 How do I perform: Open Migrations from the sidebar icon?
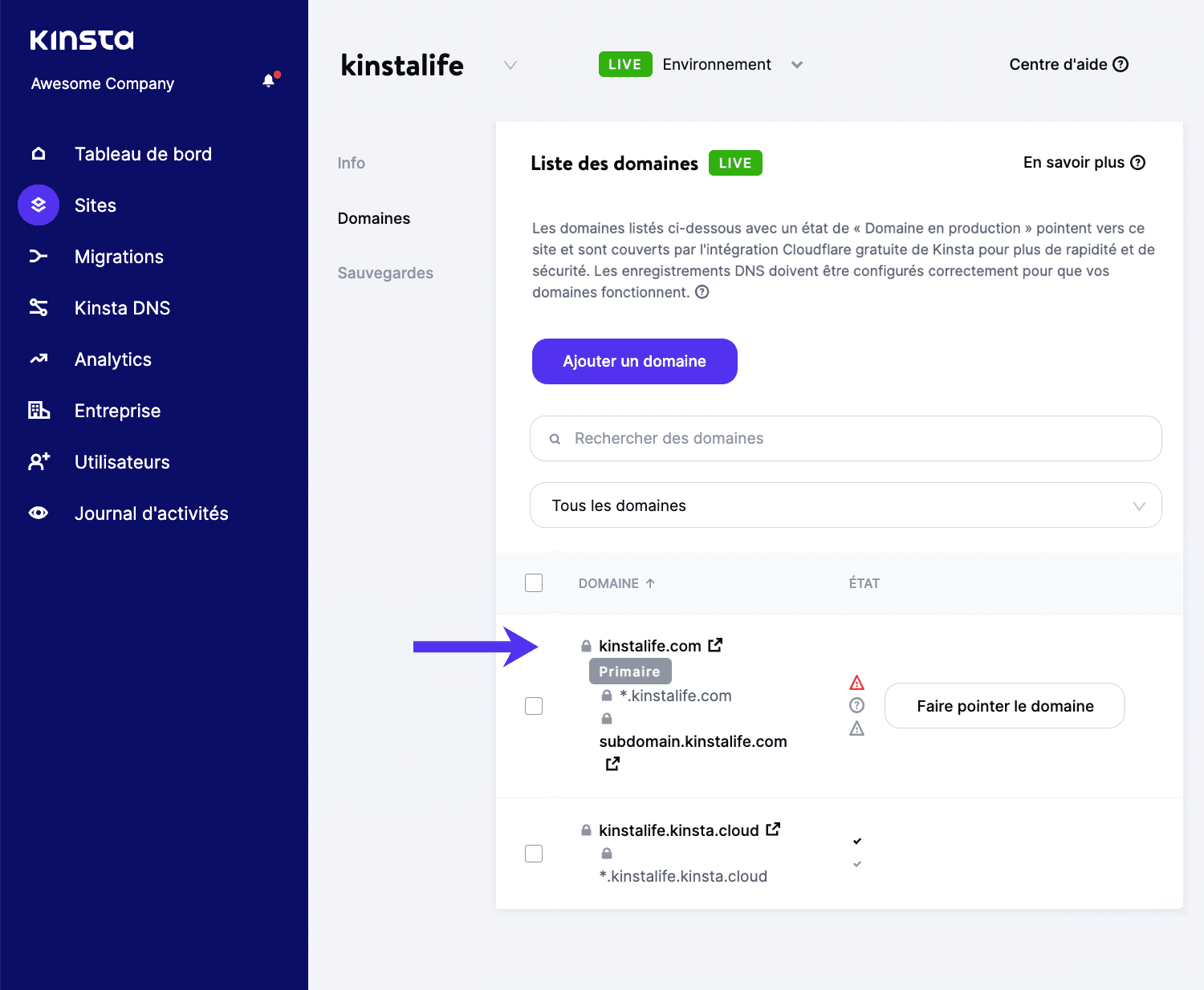[x=38, y=256]
